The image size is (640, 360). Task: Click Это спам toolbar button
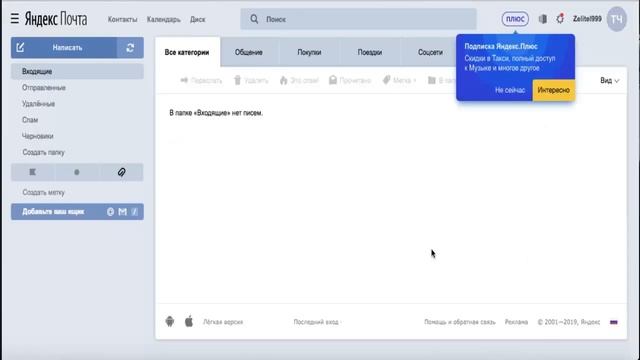(x=299, y=80)
